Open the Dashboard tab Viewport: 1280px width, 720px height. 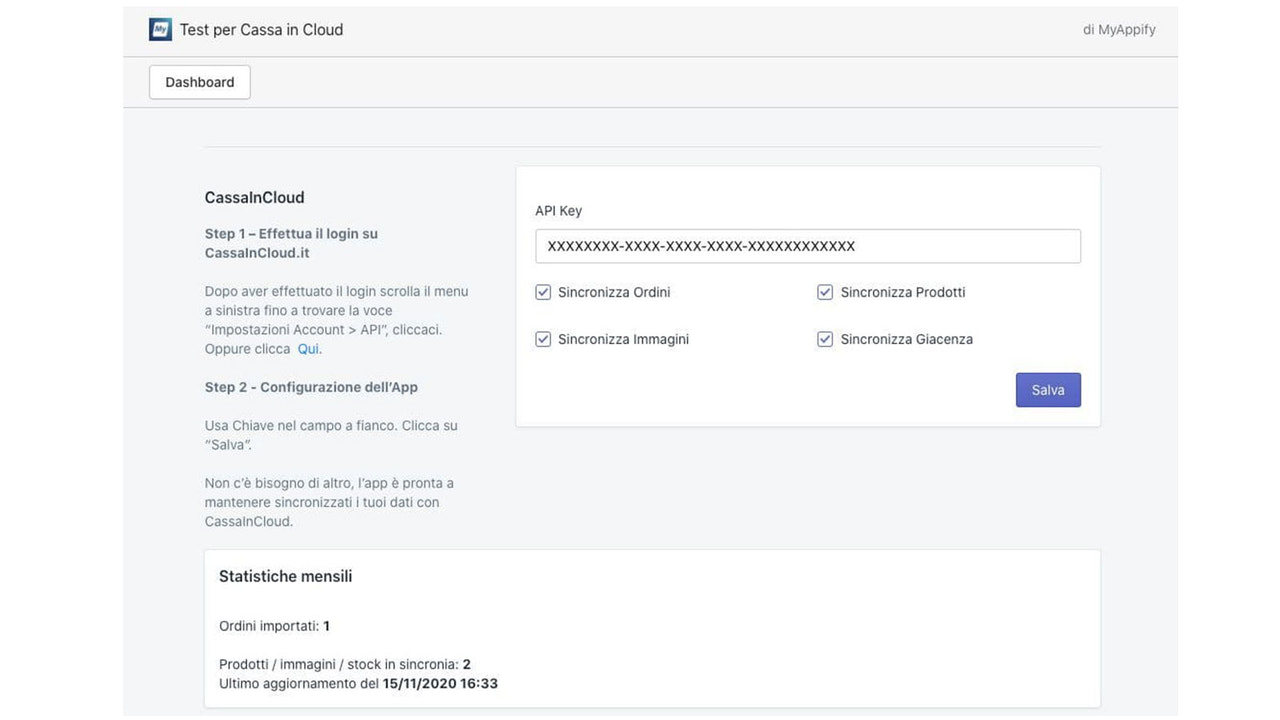click(x=199, y=81)
